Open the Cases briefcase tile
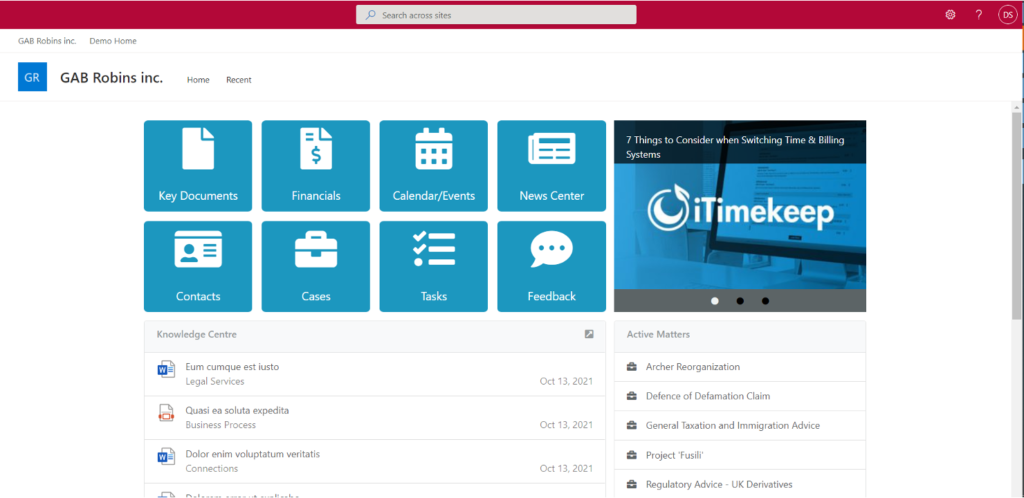1024x498 pixels. (x=316, y=266)
